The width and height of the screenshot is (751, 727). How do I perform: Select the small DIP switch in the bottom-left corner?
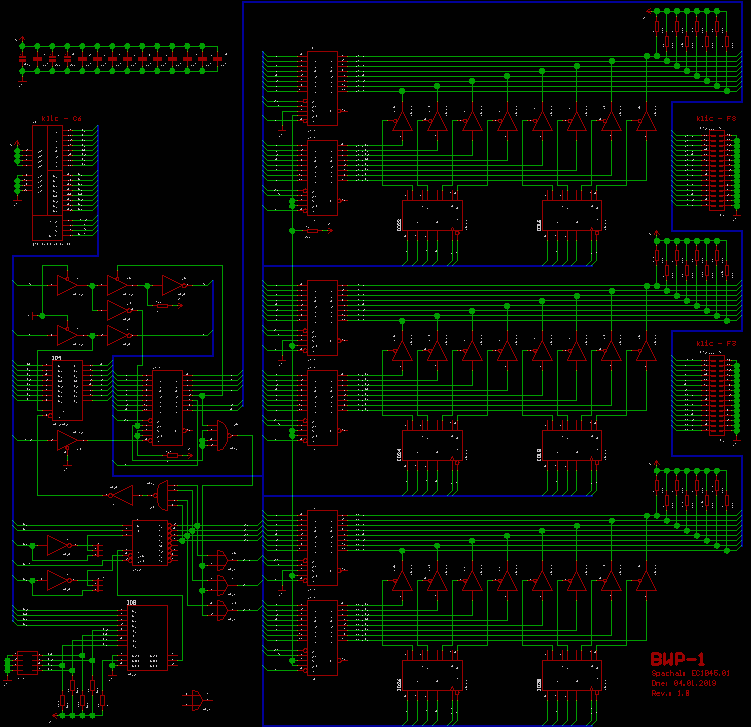click(x=22, y=662)
